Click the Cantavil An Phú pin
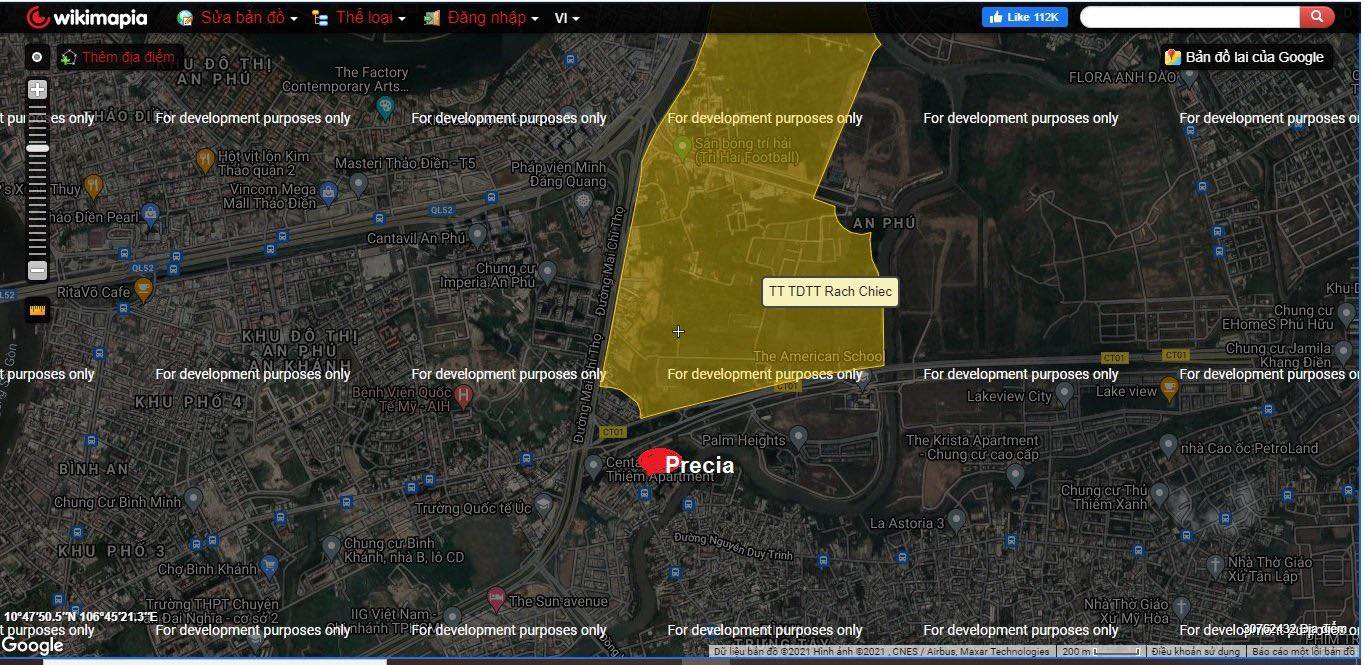1365x665 pixels. pos(478,235)
